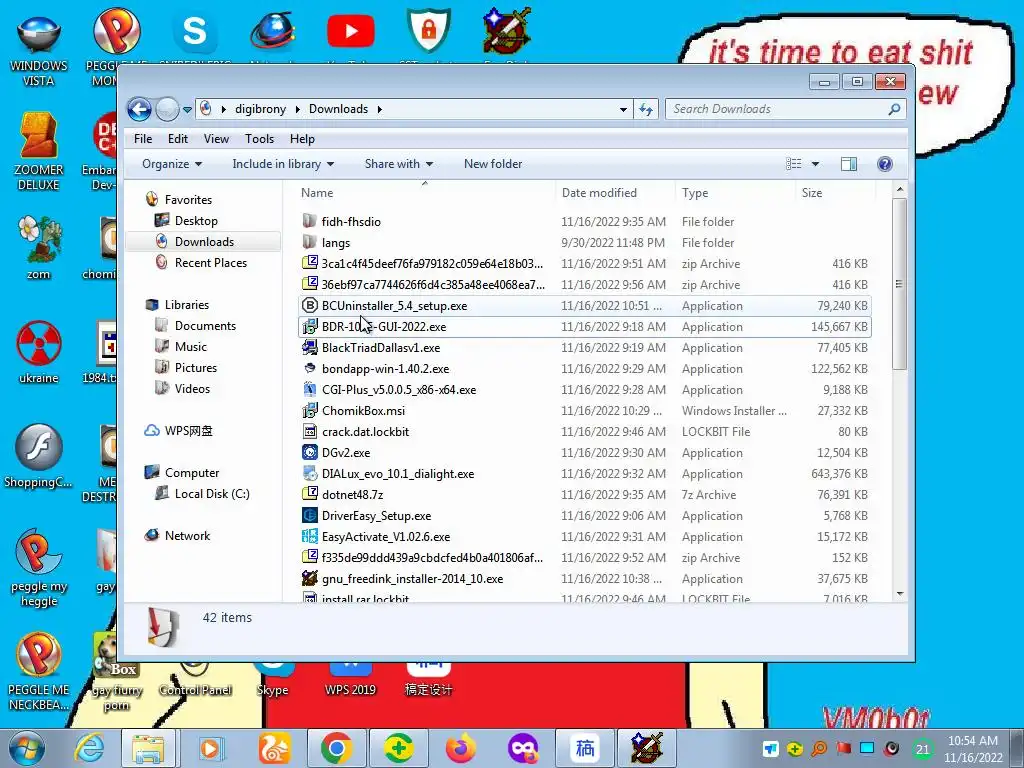
Task: Open the ukraine desktop icon
Action: tap(39, 344)
